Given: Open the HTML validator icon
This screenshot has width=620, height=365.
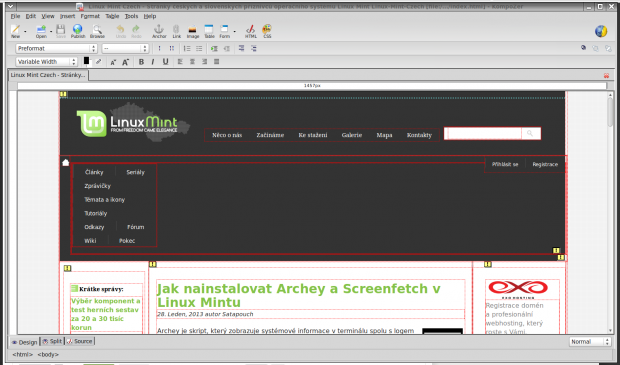Looking at the screenshot, I should [251, 31].
